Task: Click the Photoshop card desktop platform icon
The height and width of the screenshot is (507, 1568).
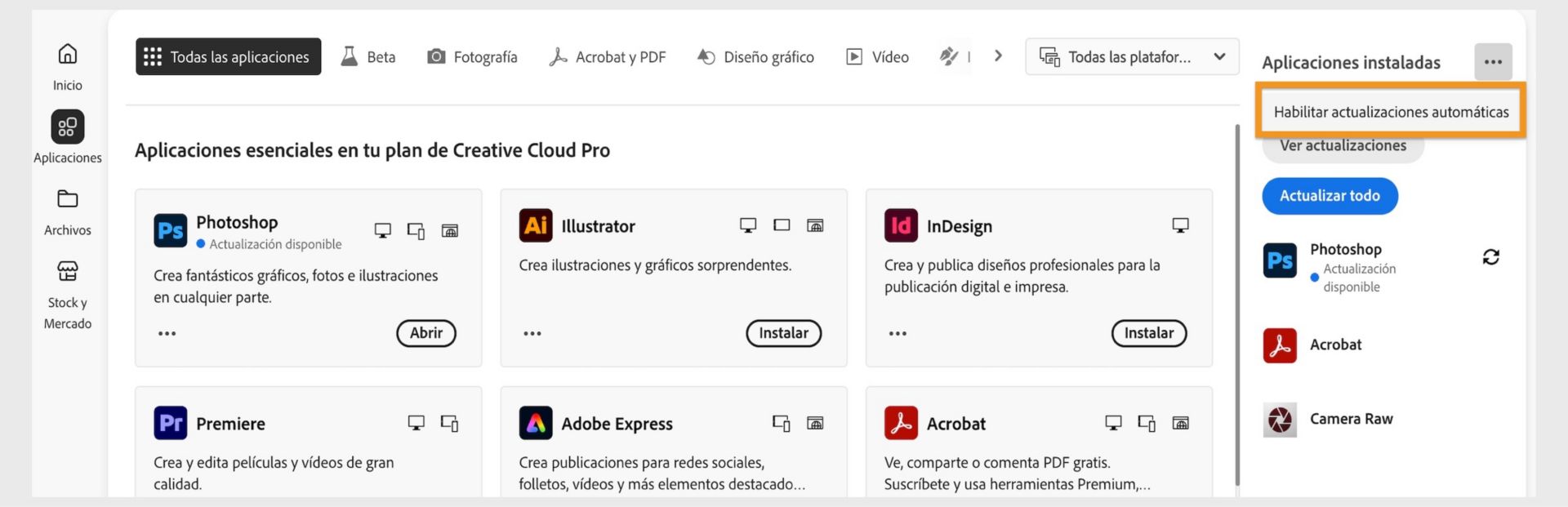Action: tap(382, 230)
